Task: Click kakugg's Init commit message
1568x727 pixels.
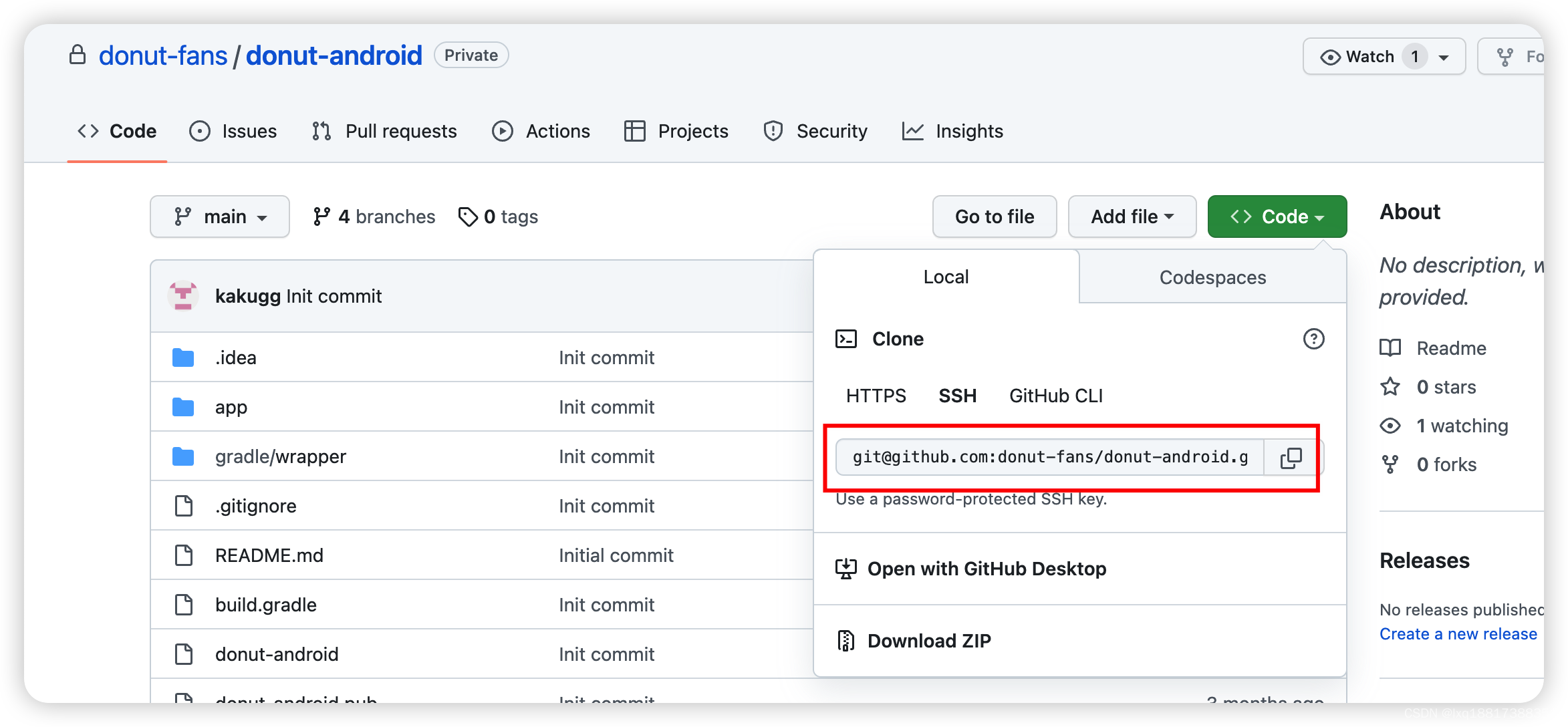Action: coord(334,296)
